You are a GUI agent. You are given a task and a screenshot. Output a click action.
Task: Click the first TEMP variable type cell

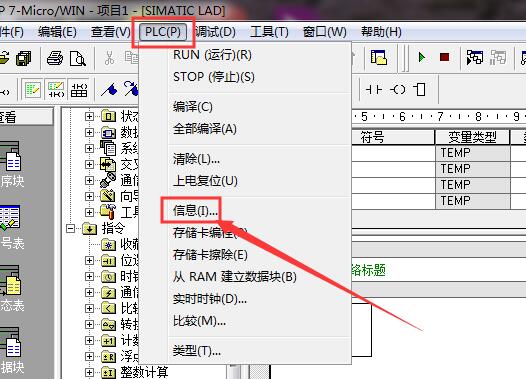click(x=472, y=153)
